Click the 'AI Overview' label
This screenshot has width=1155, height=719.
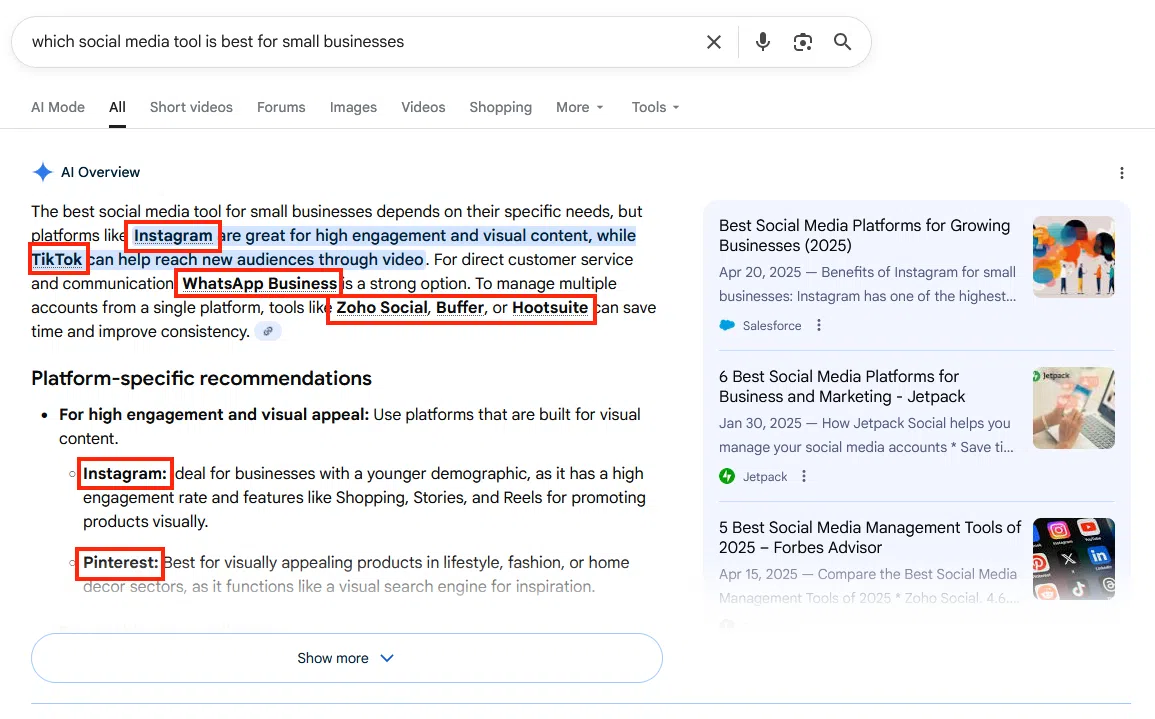(100, 172)
